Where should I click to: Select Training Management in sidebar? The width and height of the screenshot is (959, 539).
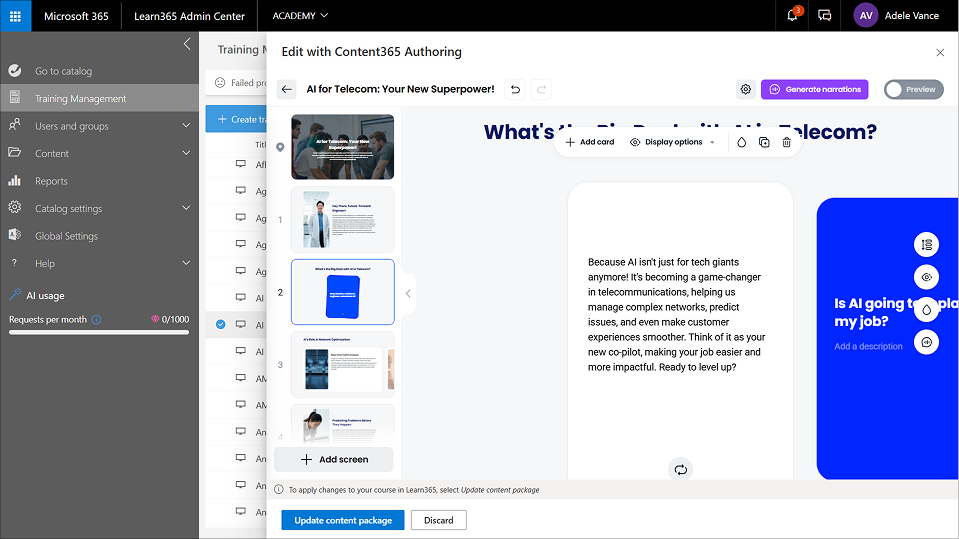coord(80,98)
